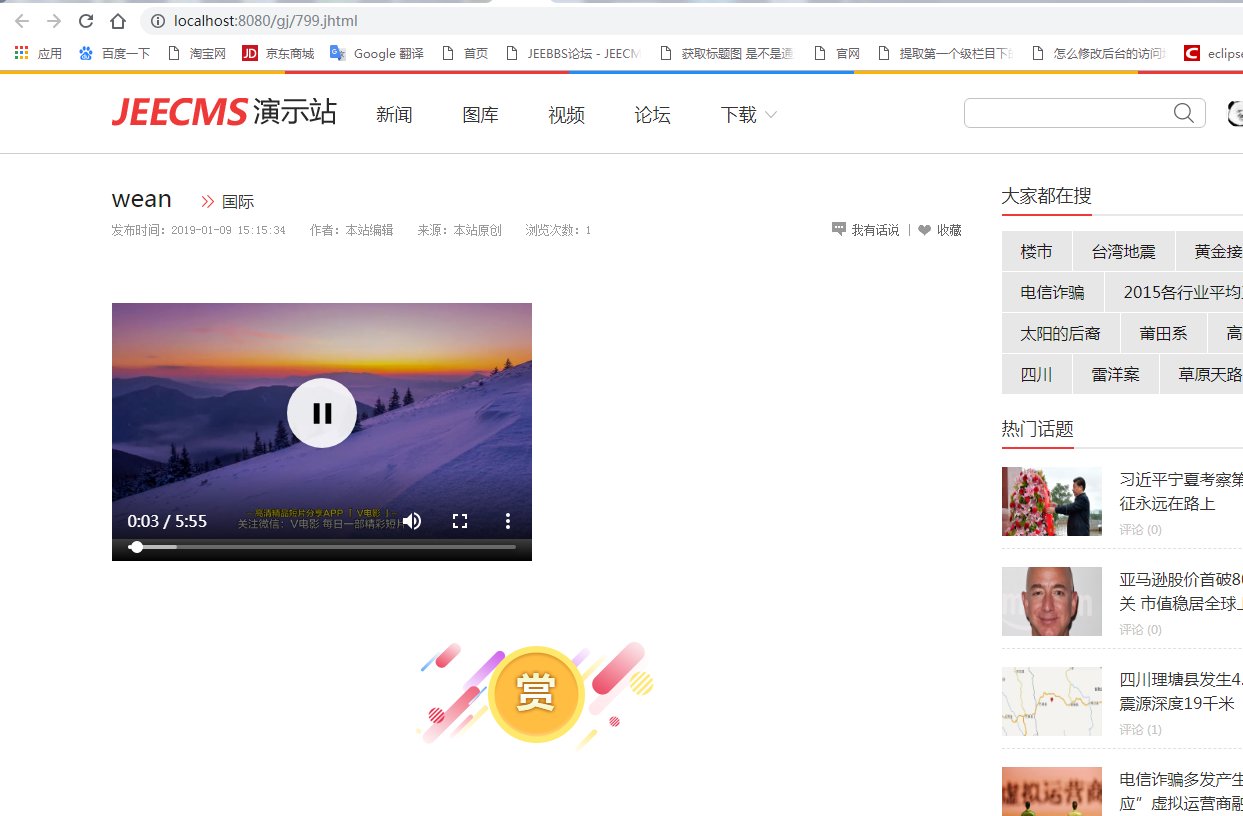Enter fullscreen video mode
This screenshot has height=816, width=1243.
[x=460, y=521]
